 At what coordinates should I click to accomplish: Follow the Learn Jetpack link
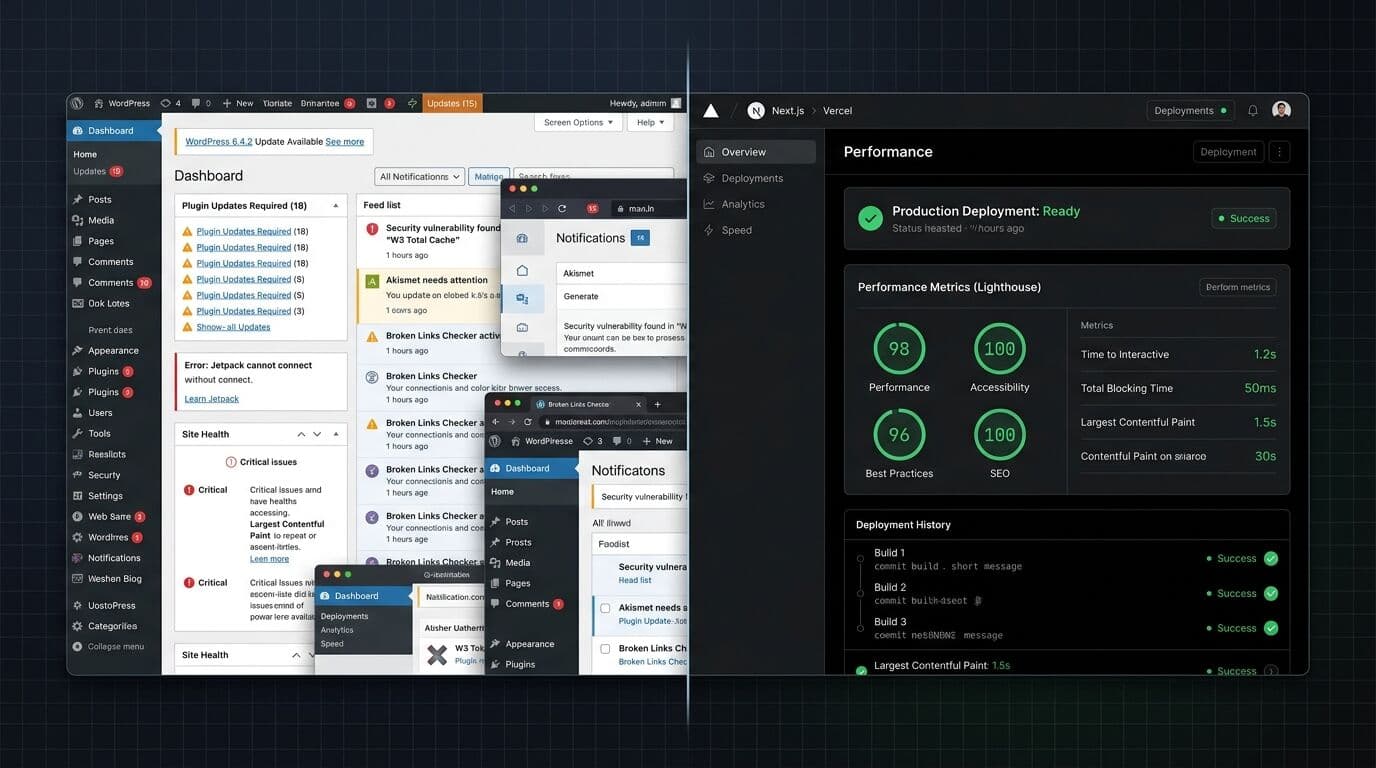coord(211,399)
